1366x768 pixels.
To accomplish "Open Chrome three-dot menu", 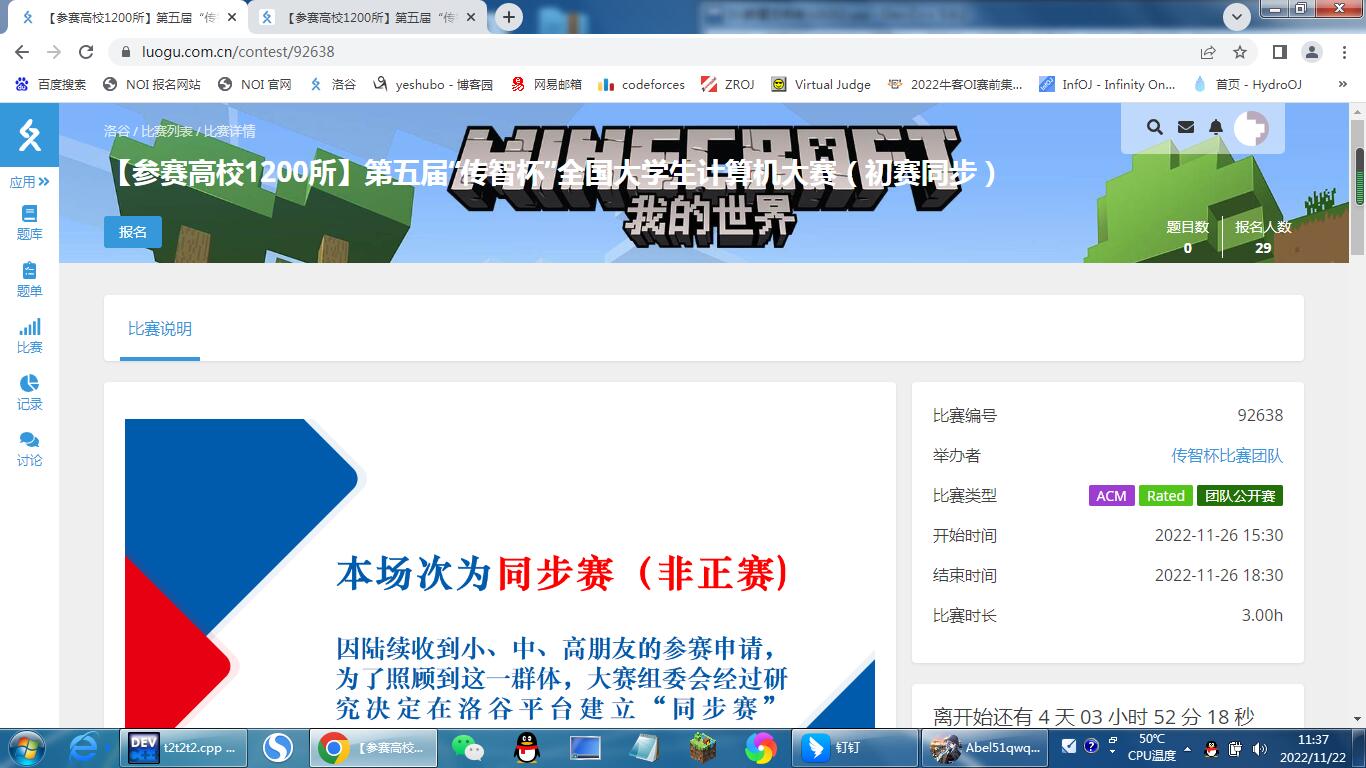I will [1342, 52].
